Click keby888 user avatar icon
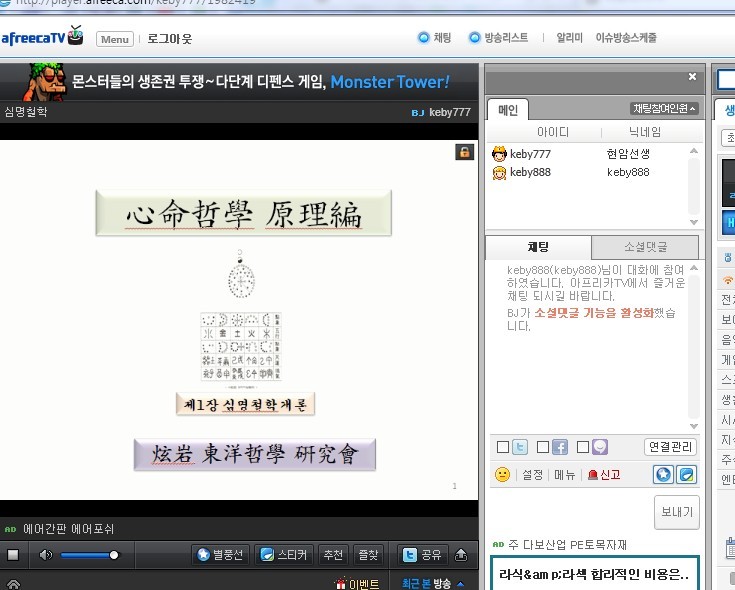Image resolution: width=735 pixels, height=590 pixels. [499, 173]
